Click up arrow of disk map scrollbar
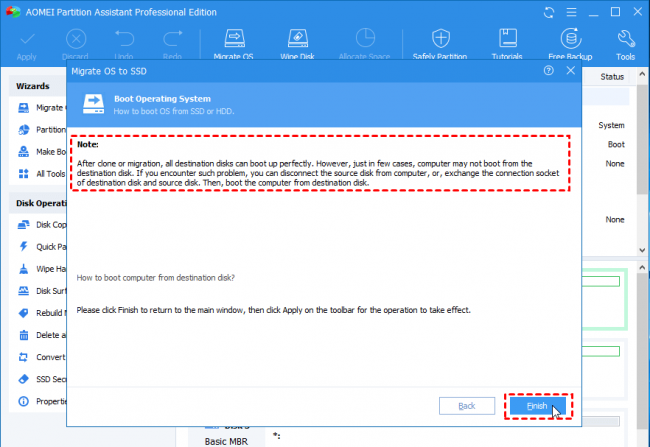Image resolution: width=650 pixels, height=447 pixels. [642, 267]
